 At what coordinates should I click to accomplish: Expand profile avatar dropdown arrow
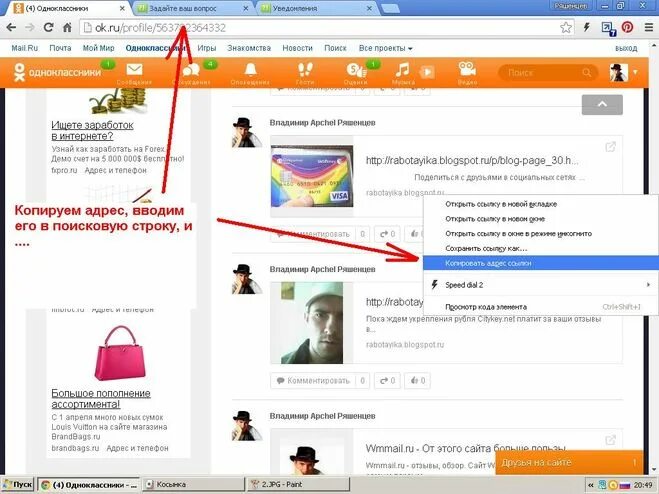[x=635, y=72]
